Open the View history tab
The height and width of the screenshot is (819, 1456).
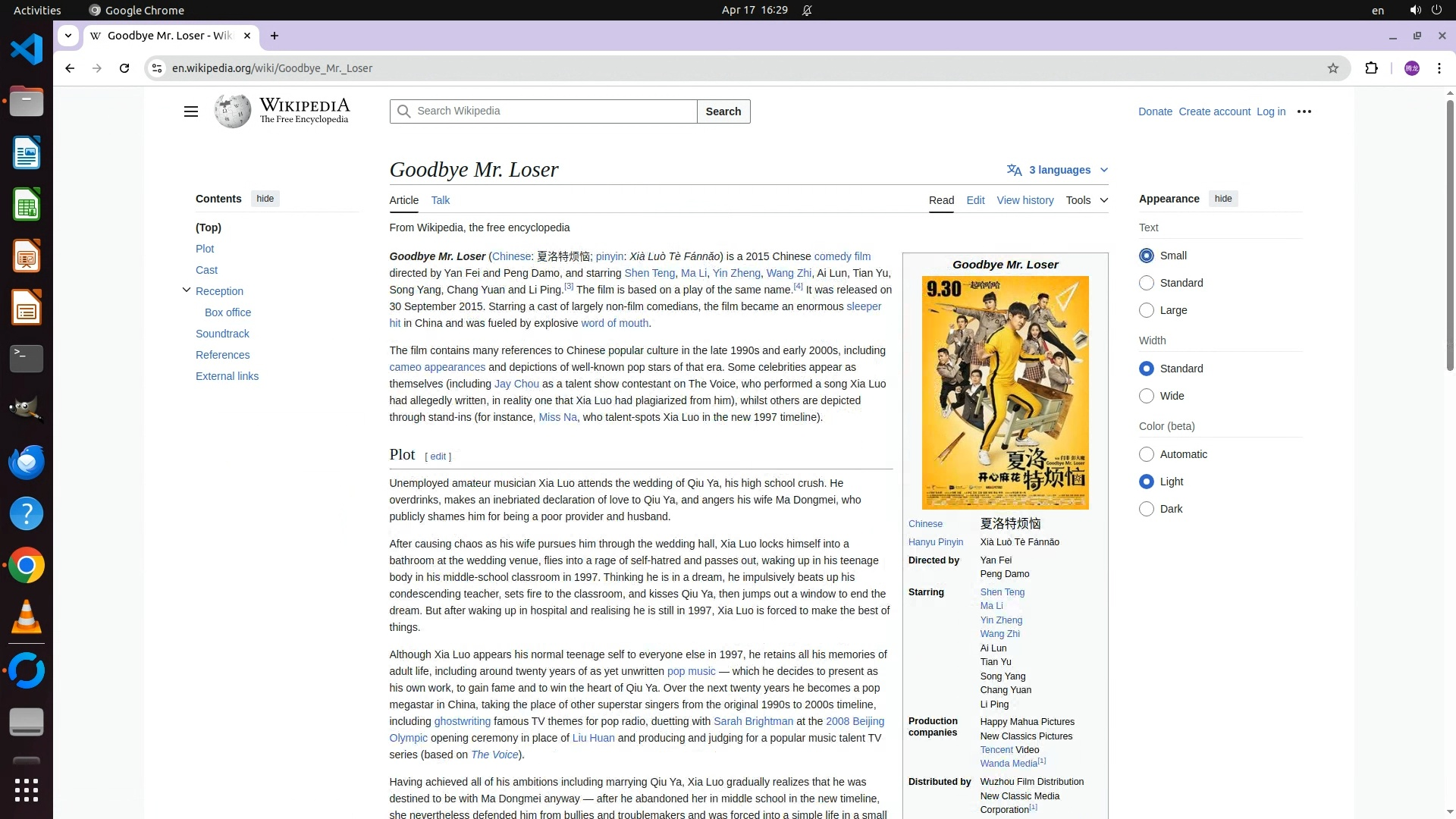[x=1025, y=200]
